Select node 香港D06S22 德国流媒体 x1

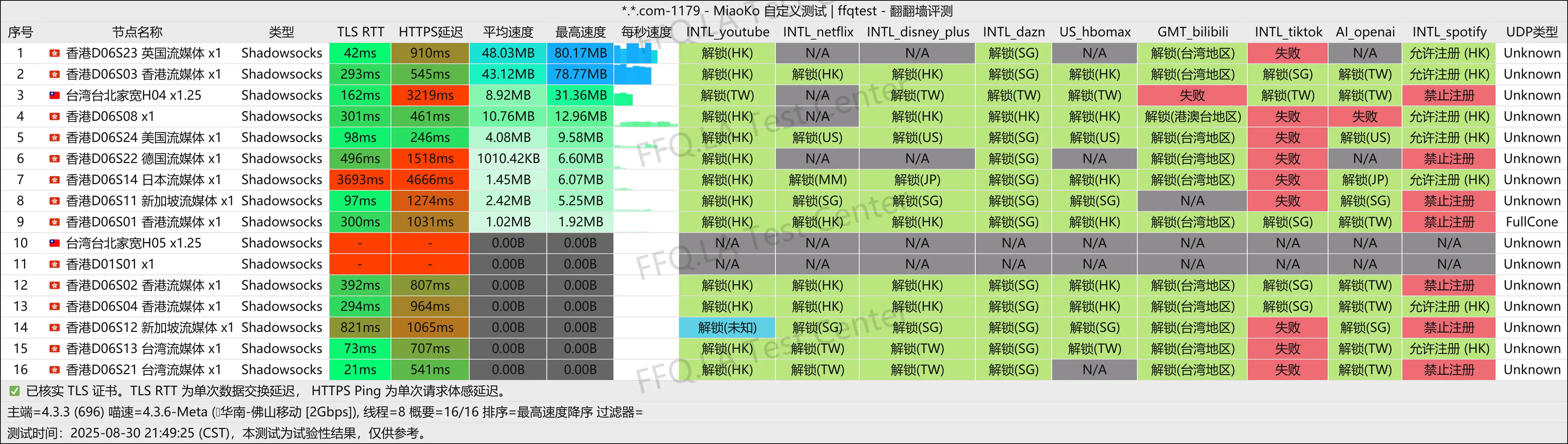[143, 159]
